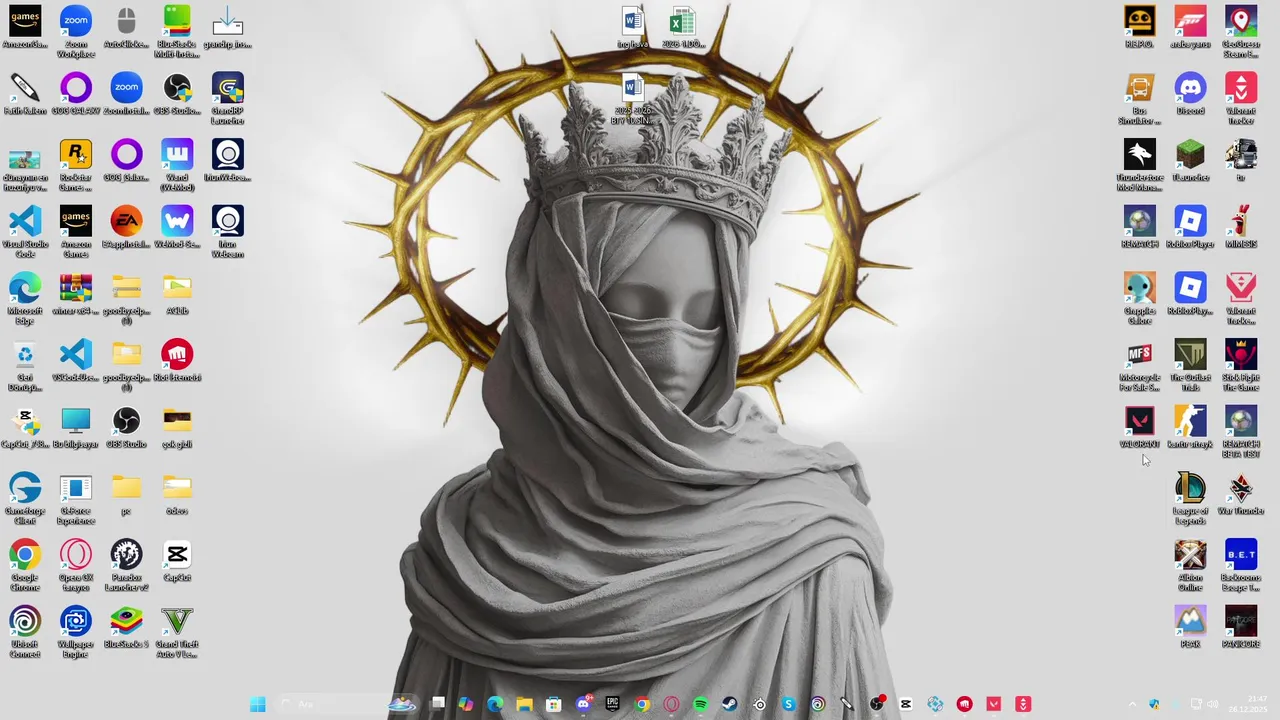The height and width of the screenshot is (720, 1280).
Task: Launch War Thunder from the desktop
Action: pos(1241,493)
